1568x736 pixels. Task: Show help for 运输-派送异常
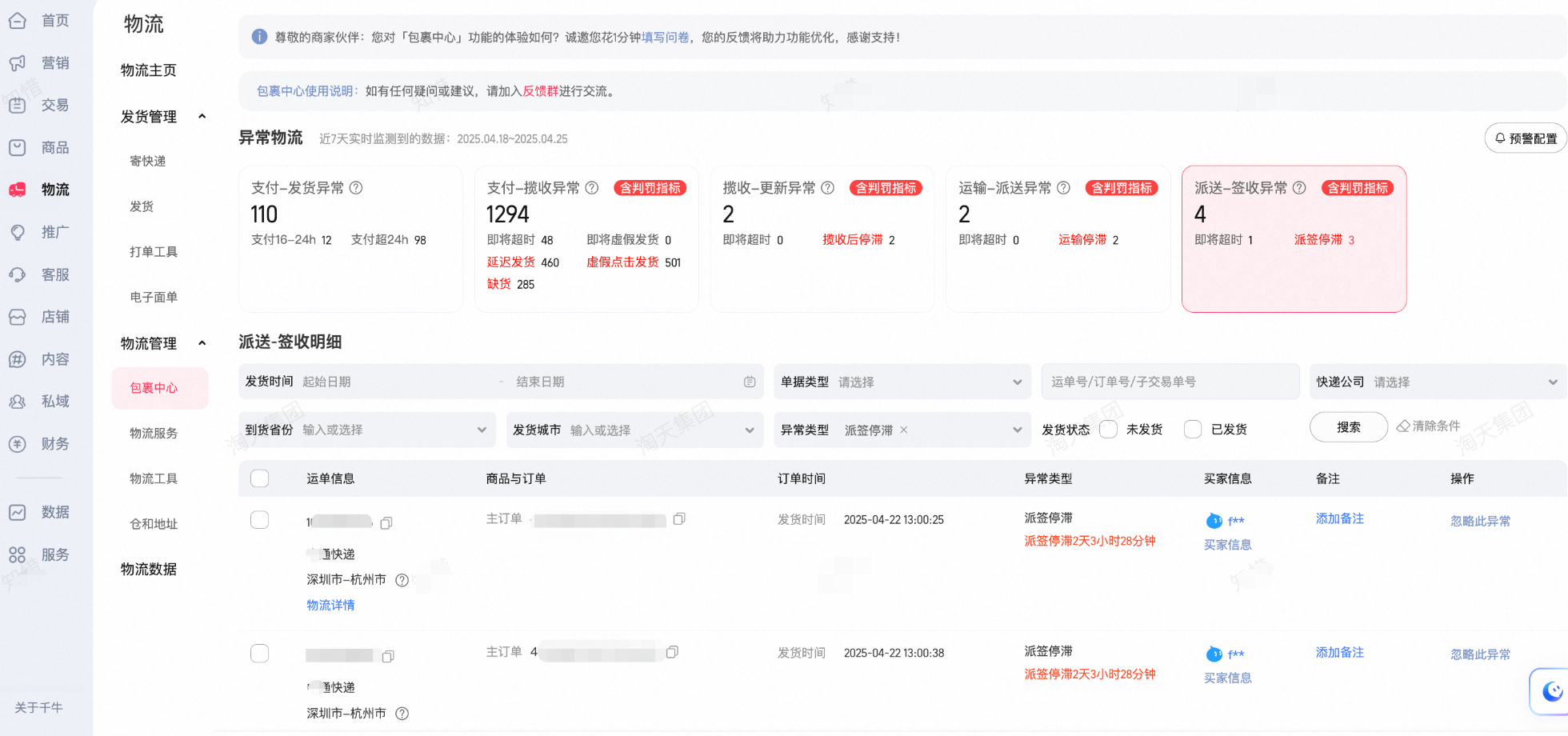click(1064, 188)
